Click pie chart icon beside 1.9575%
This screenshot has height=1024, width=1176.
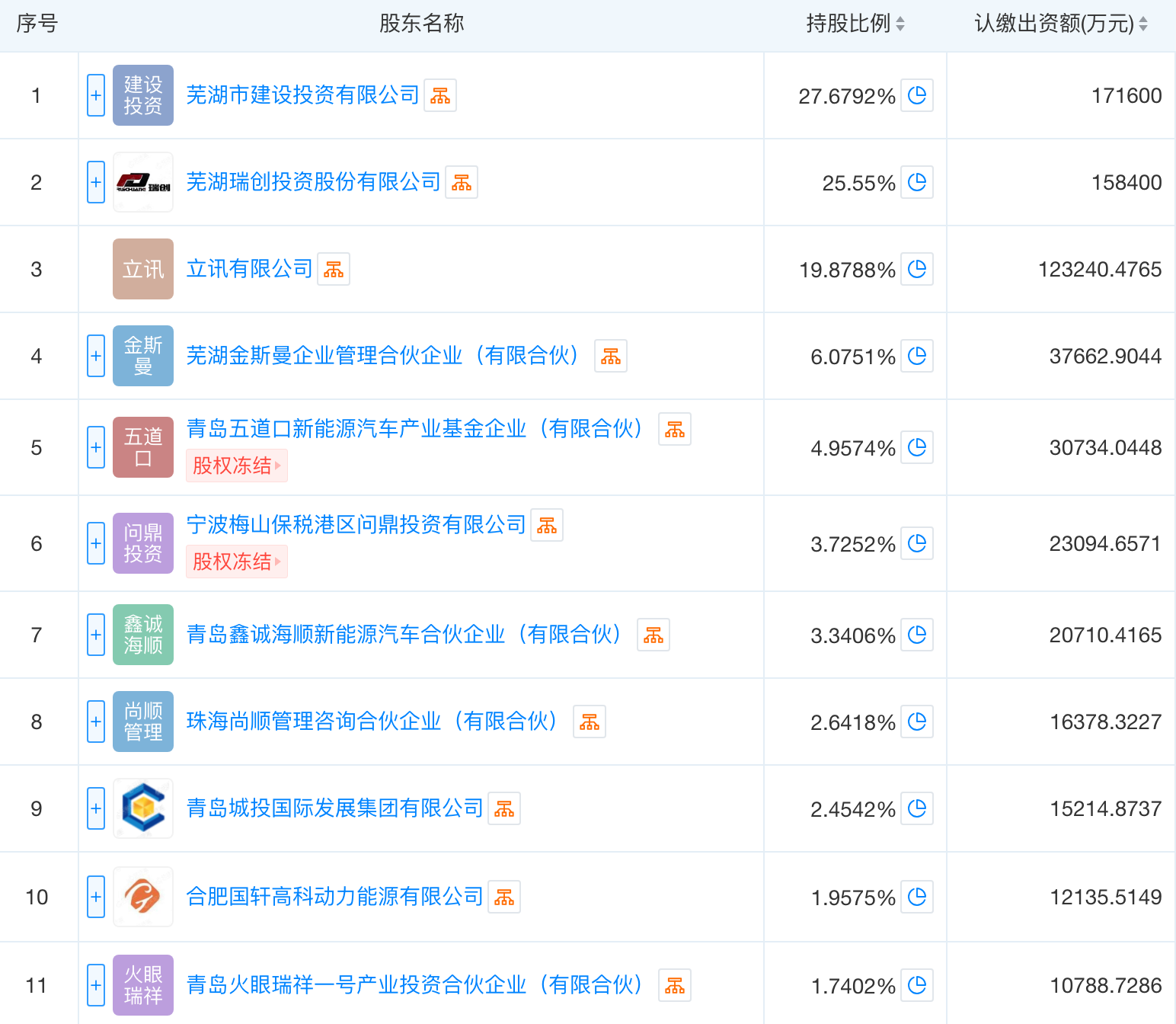[917, 897]
